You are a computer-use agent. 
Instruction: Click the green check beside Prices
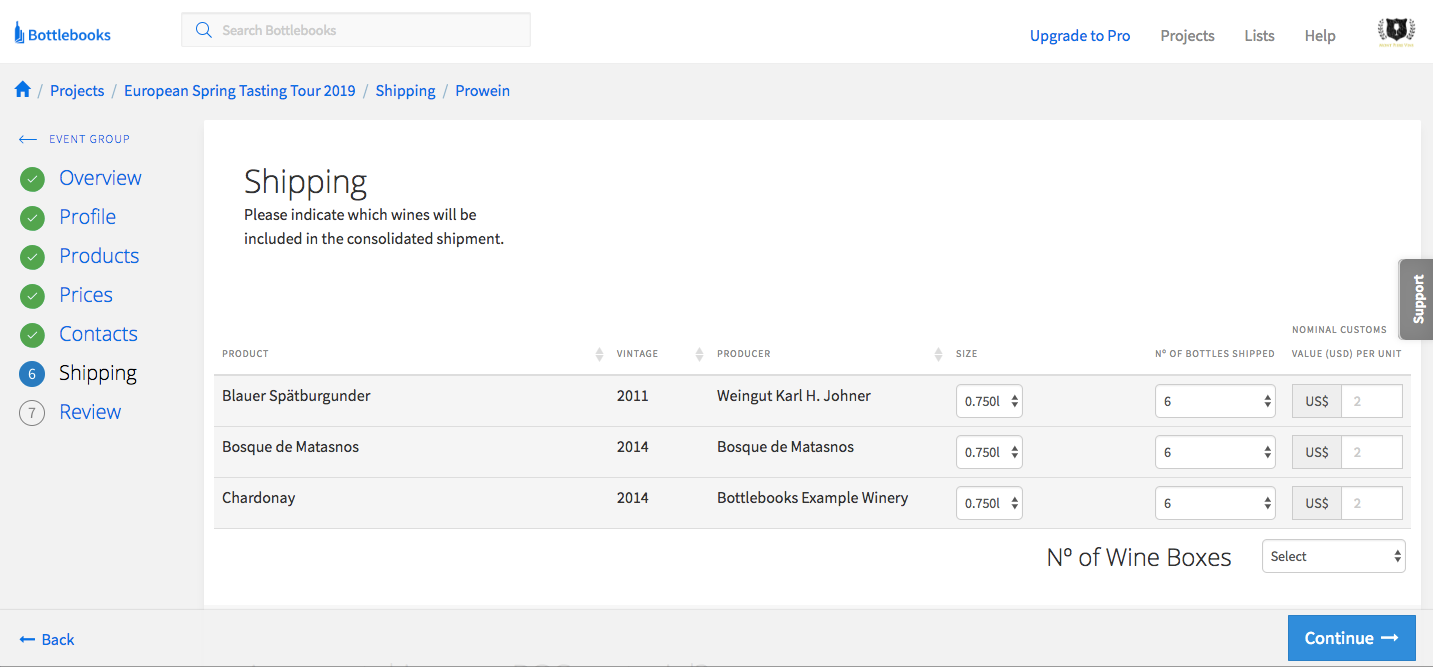click(32, 296)
